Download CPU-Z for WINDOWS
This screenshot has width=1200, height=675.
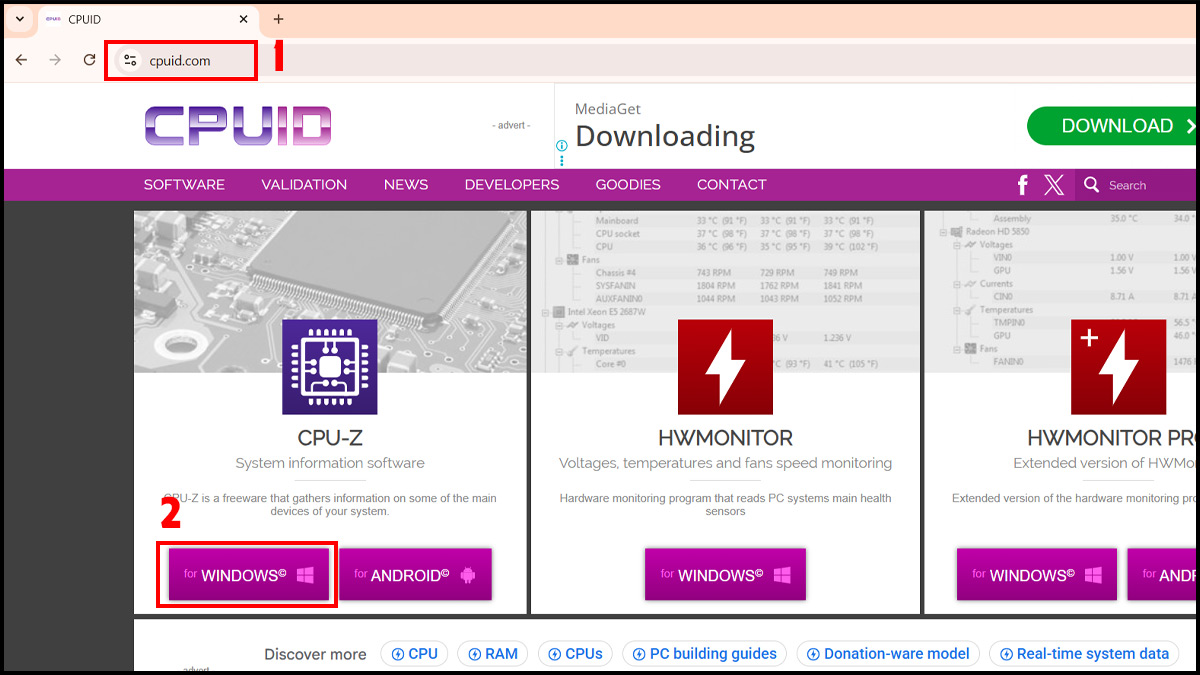click(x=249, y=575)
